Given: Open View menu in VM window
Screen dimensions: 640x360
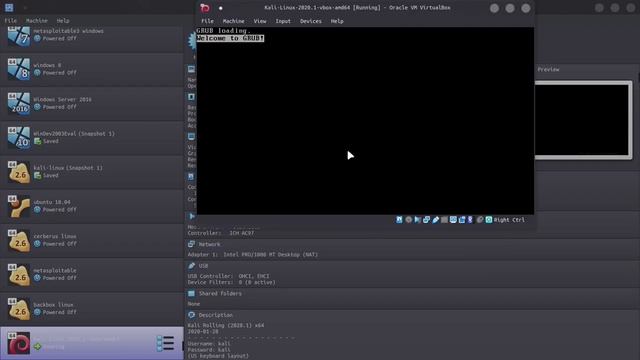Looking at the screenshot, I should click(x=260, y=21).
